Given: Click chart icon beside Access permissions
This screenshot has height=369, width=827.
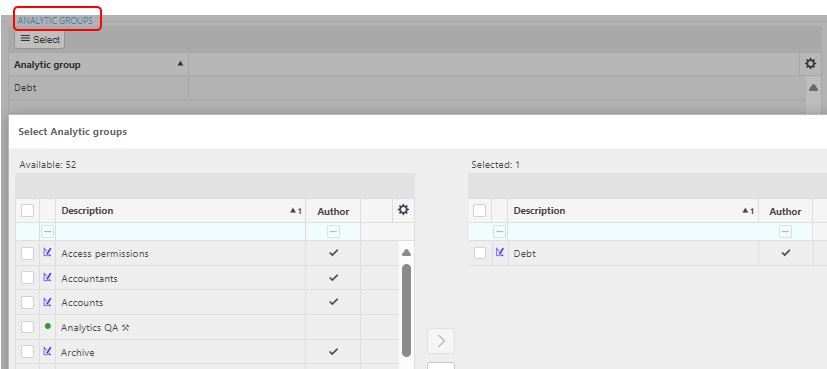Looking at the screenshot, I should [47, 253].
